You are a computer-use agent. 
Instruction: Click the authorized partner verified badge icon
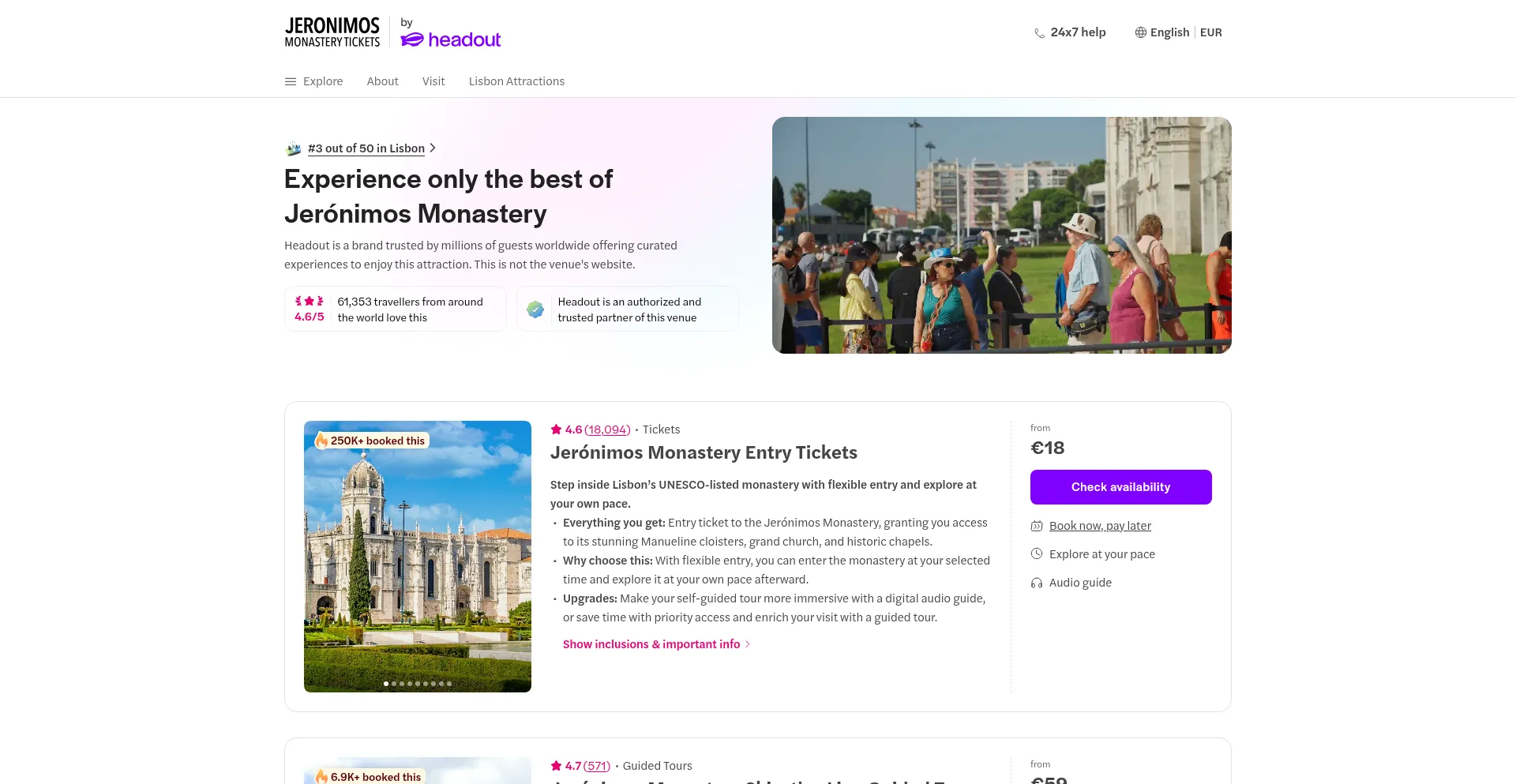point(535,309)
